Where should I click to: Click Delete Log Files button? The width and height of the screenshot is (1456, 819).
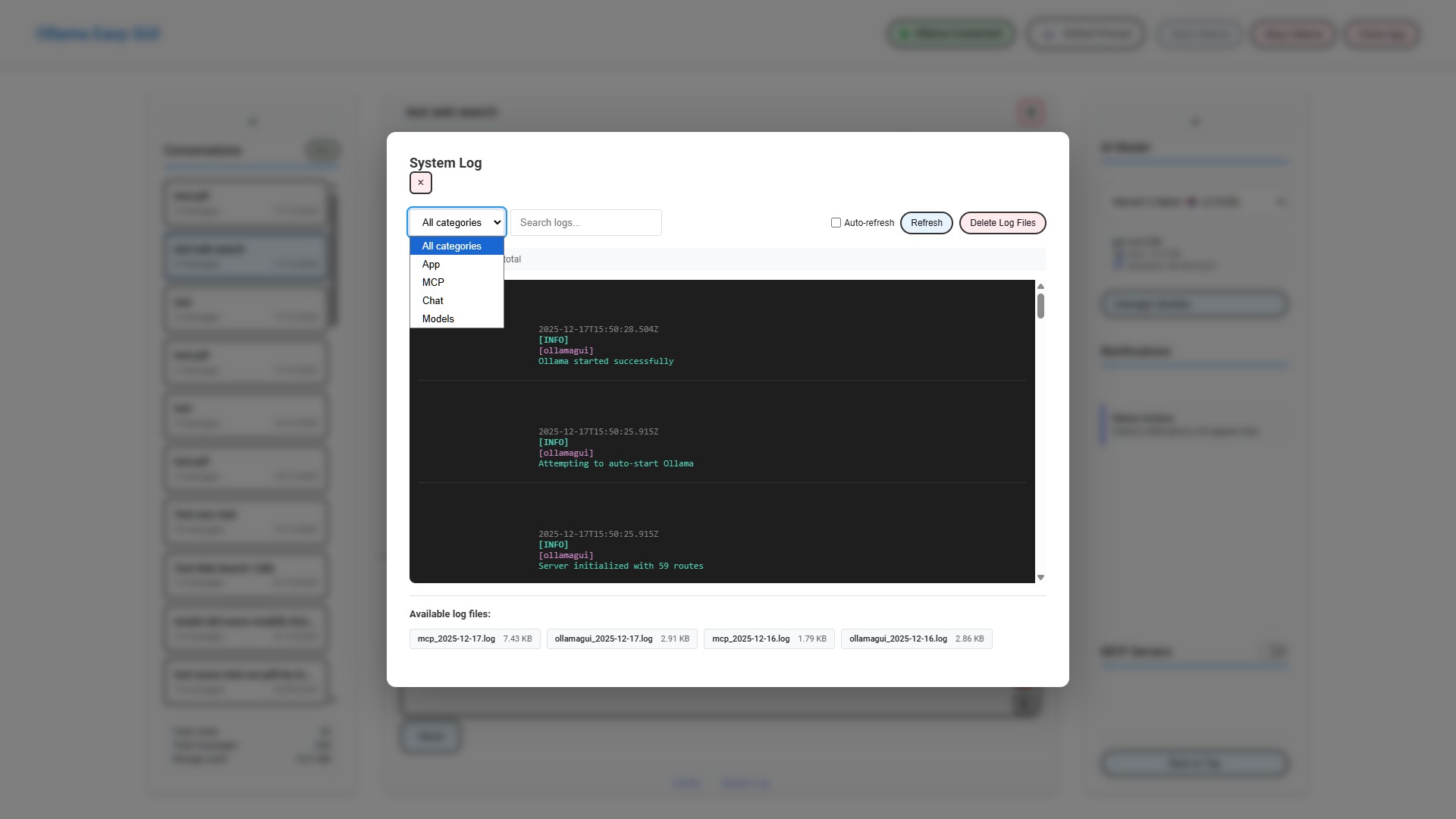(x=1002, y=223)
